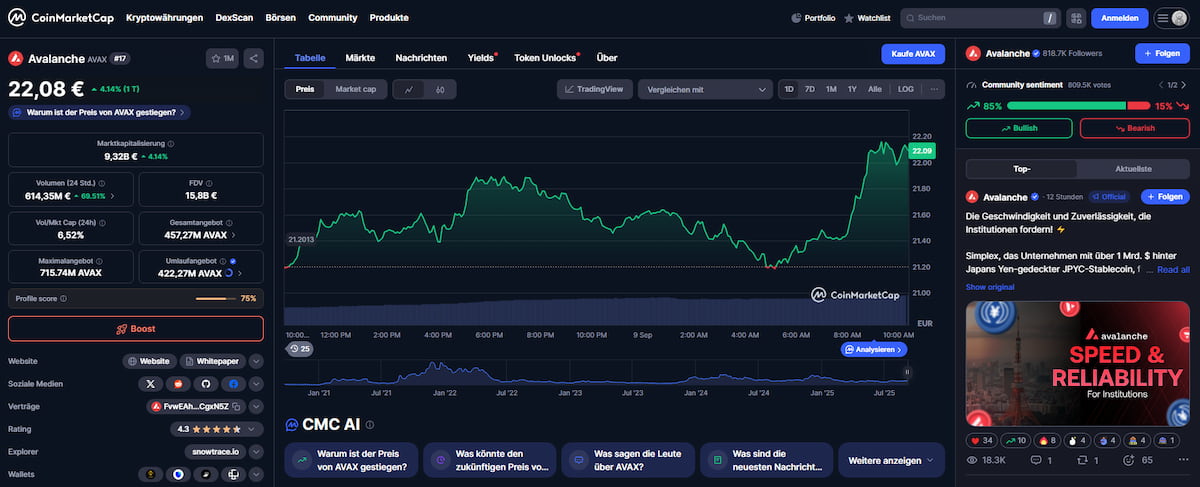This screenshot has width=1200, height=487.
Task: Expand the Website row chevron
Action: (257, 361)
